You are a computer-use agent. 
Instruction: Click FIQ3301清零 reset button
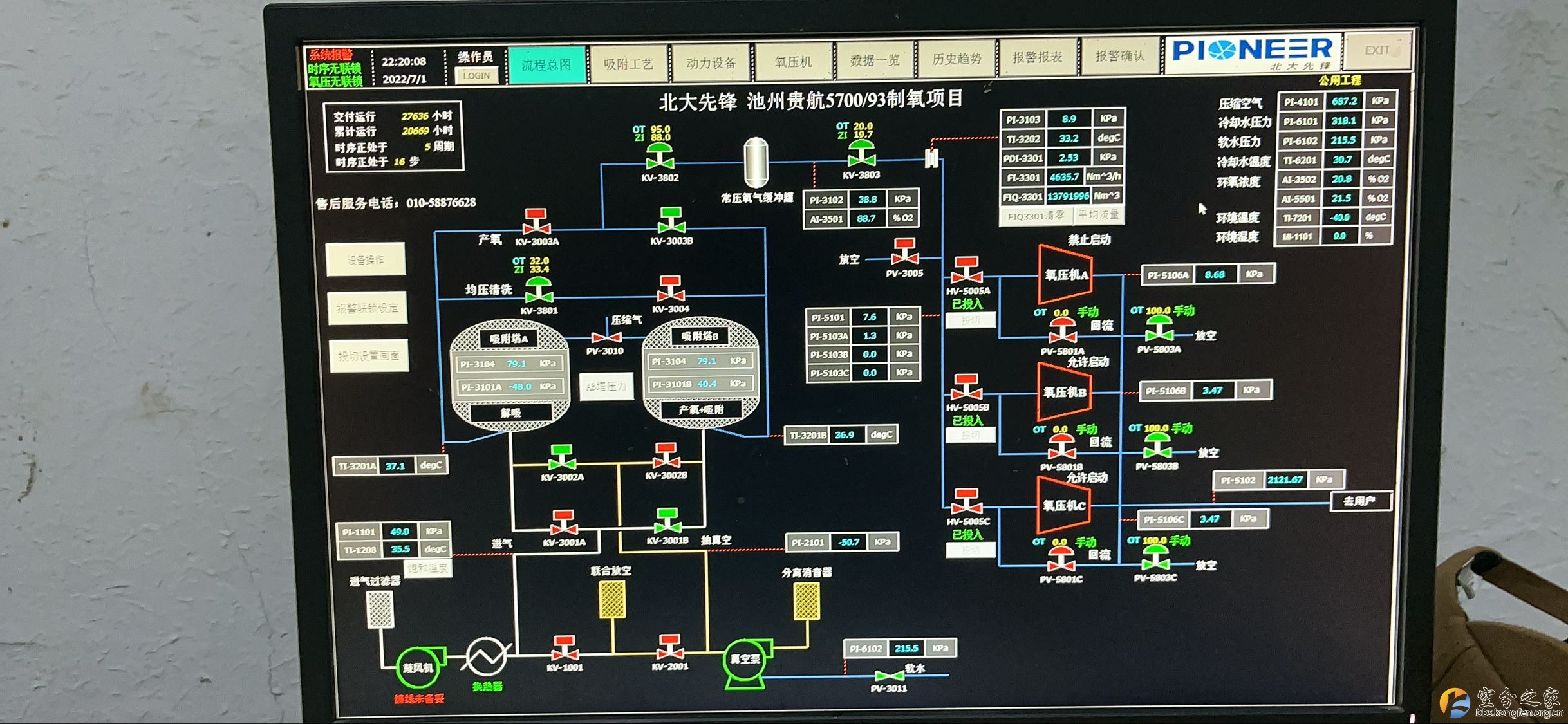(1036, 216)
